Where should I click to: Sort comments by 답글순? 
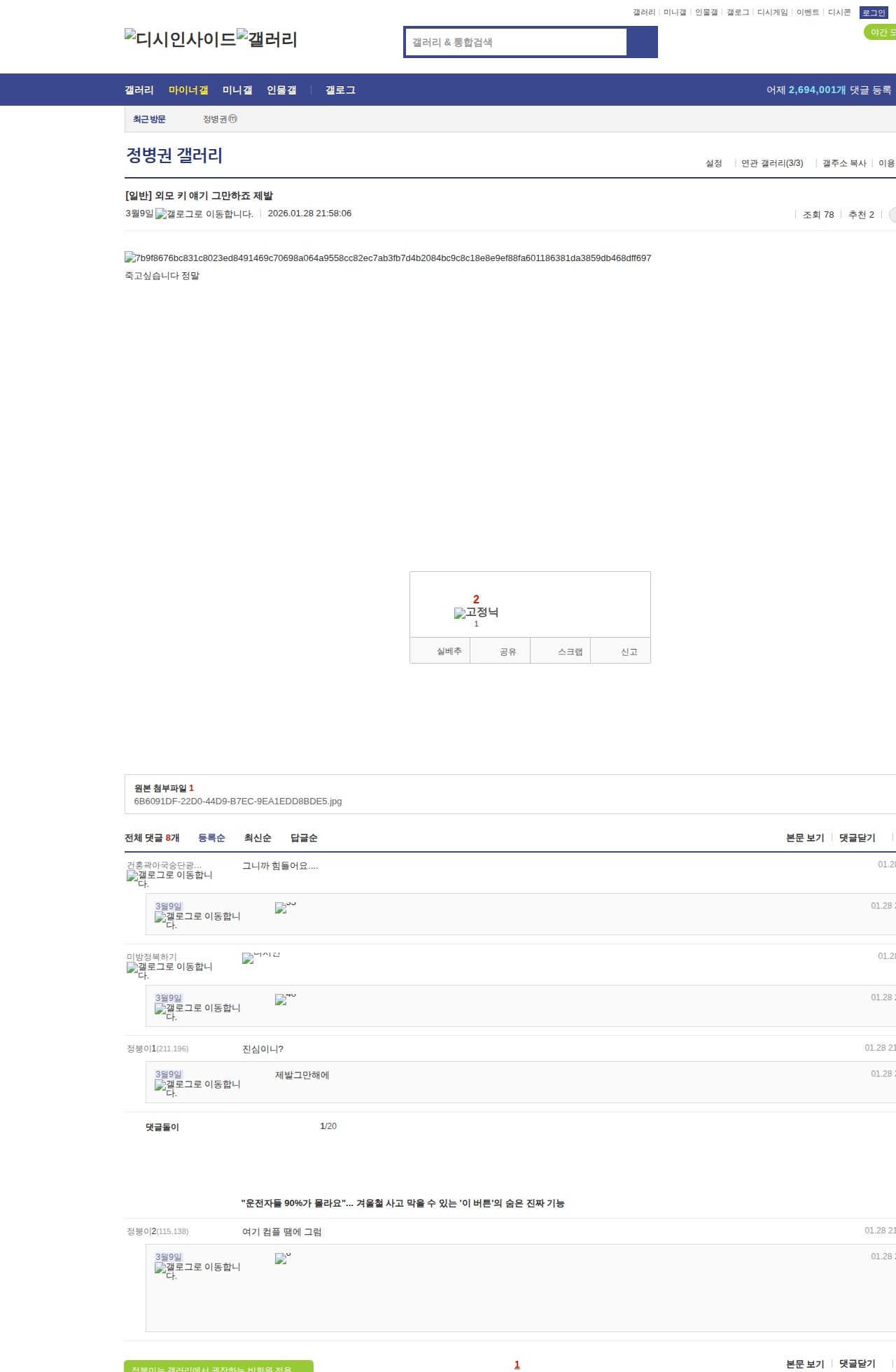(304, 838)
